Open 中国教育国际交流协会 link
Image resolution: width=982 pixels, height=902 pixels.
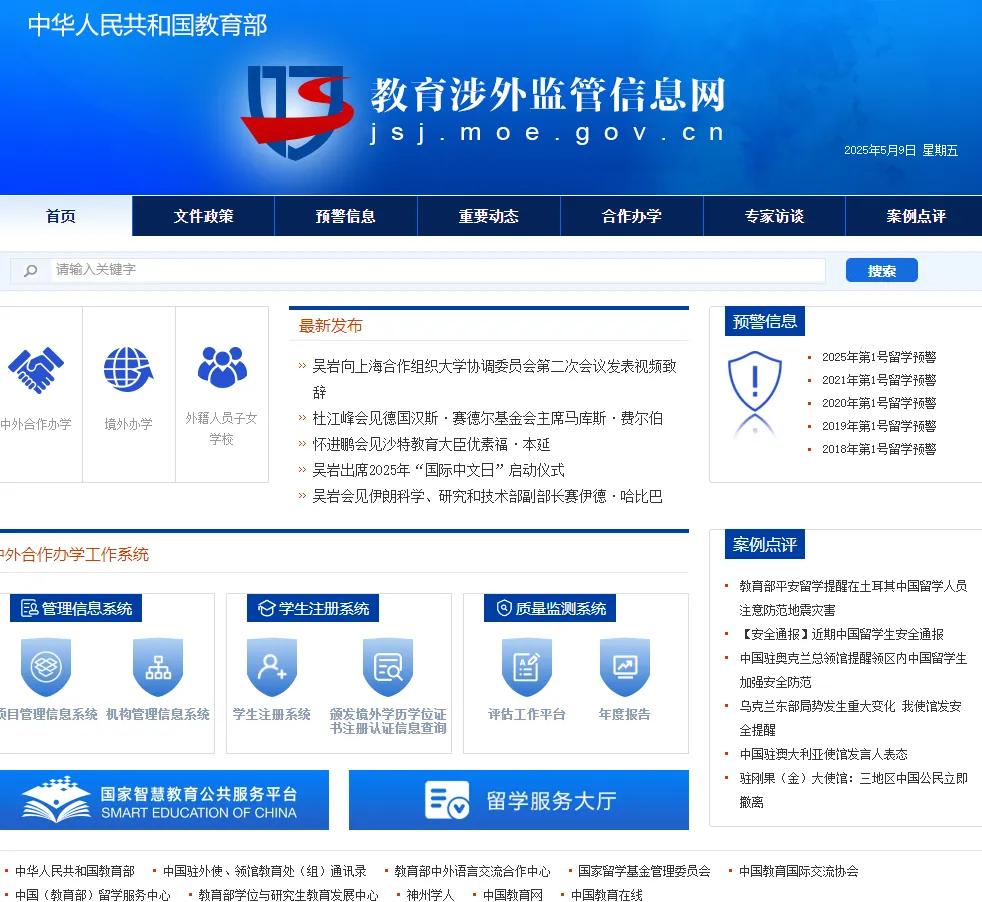click(x=799, y=871)
